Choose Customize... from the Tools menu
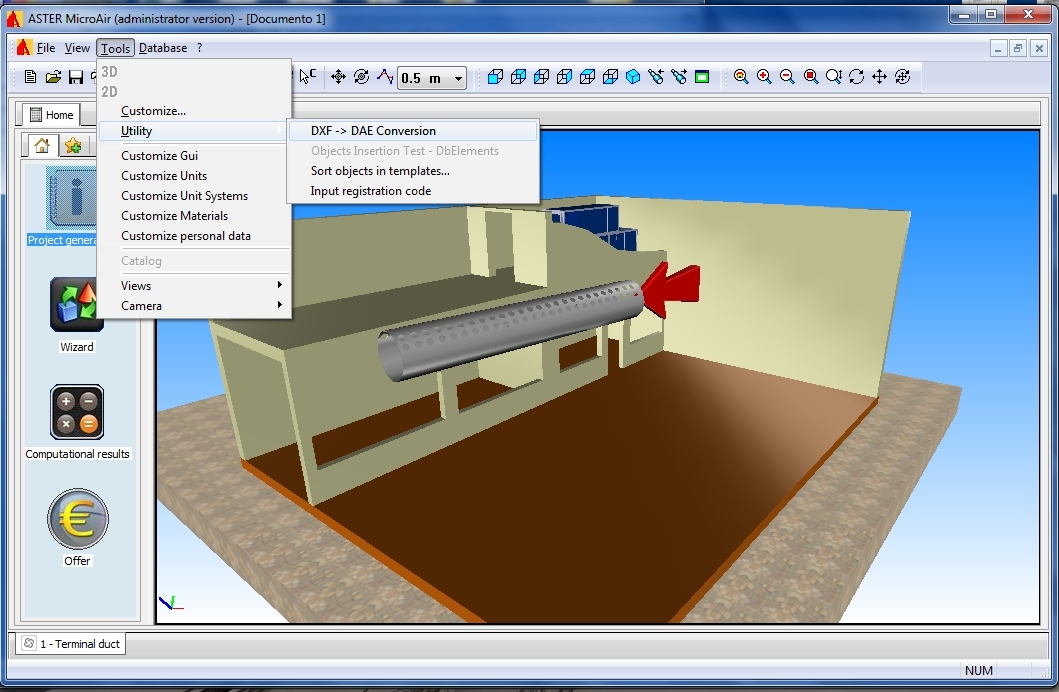 click(x=195, y=111)
